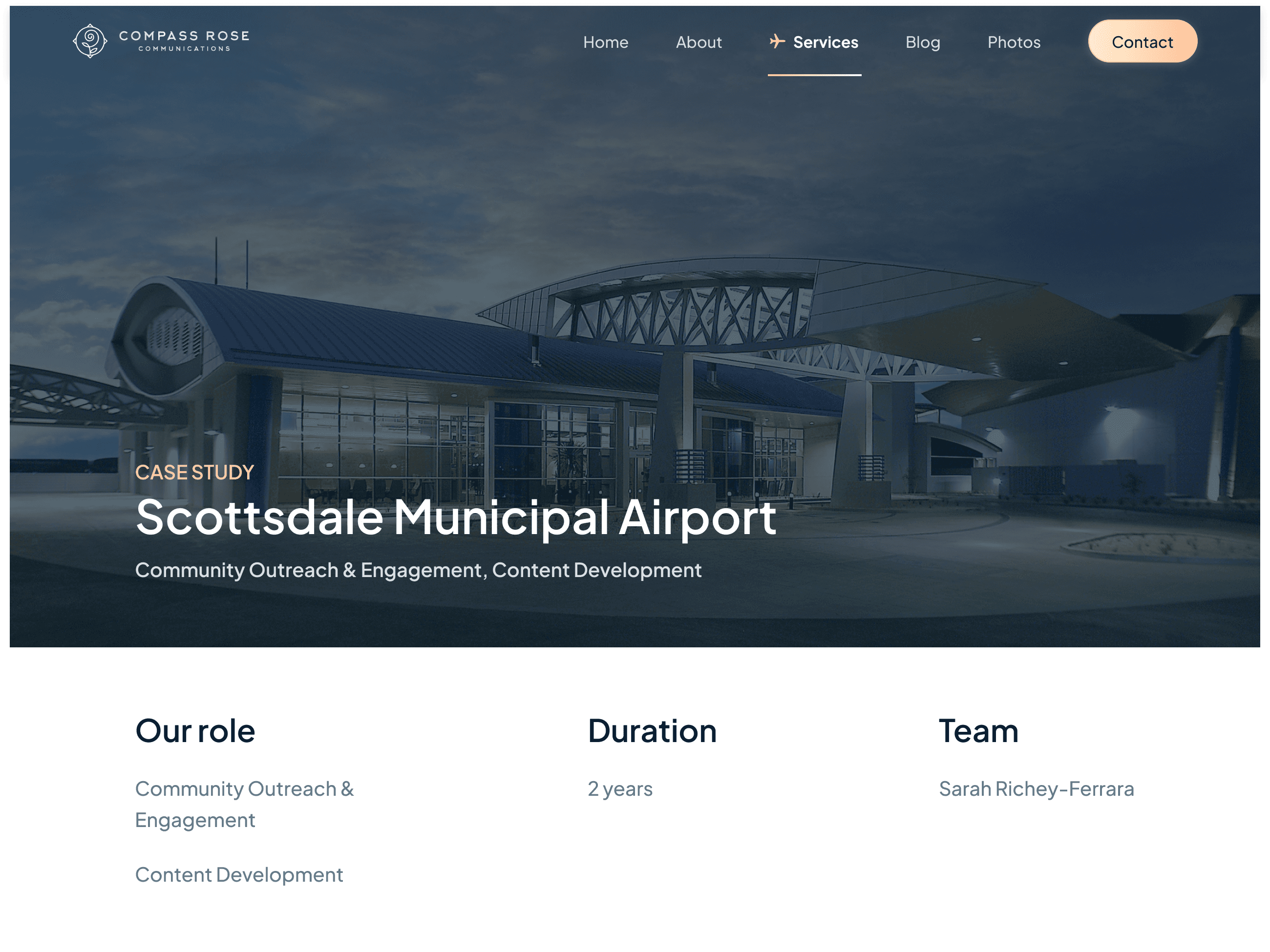Click the Our role heading
Image resolution: width=1270 pixels, height=952 pixels.
coord(194,730)
